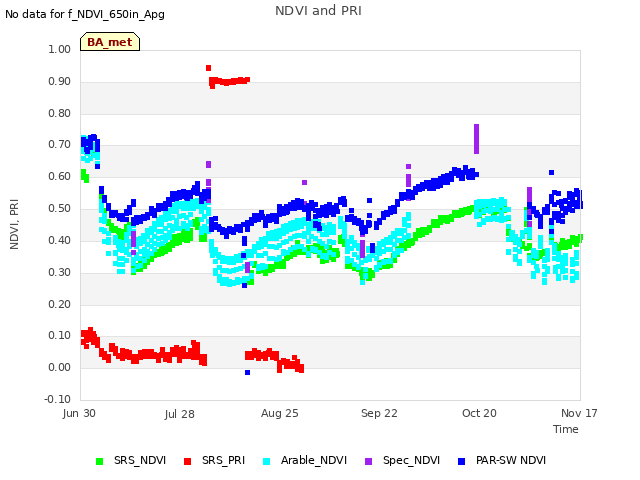Click the 0.30 y-axis tick label

60,272
